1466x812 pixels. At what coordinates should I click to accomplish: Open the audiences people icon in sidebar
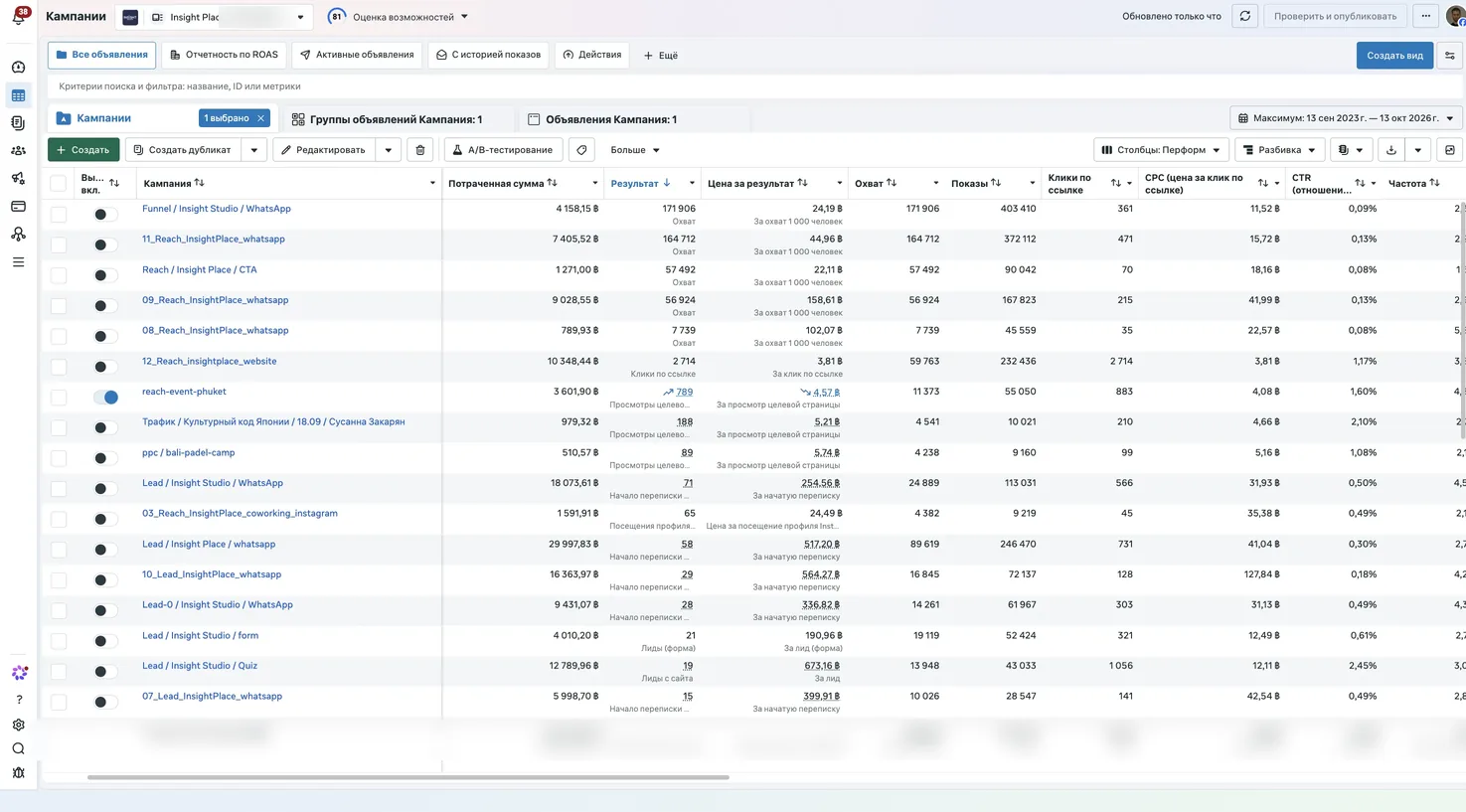pos(18,151)
